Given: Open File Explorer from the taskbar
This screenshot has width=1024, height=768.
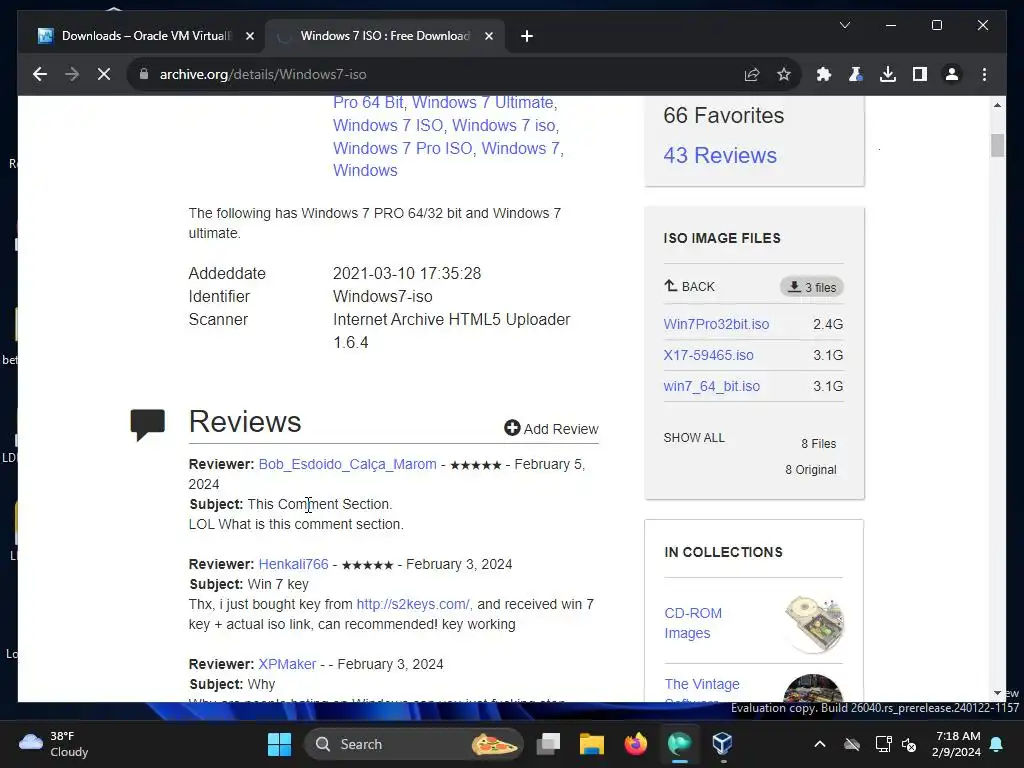Looking at the screenshot, I should (x=592, y=744).
